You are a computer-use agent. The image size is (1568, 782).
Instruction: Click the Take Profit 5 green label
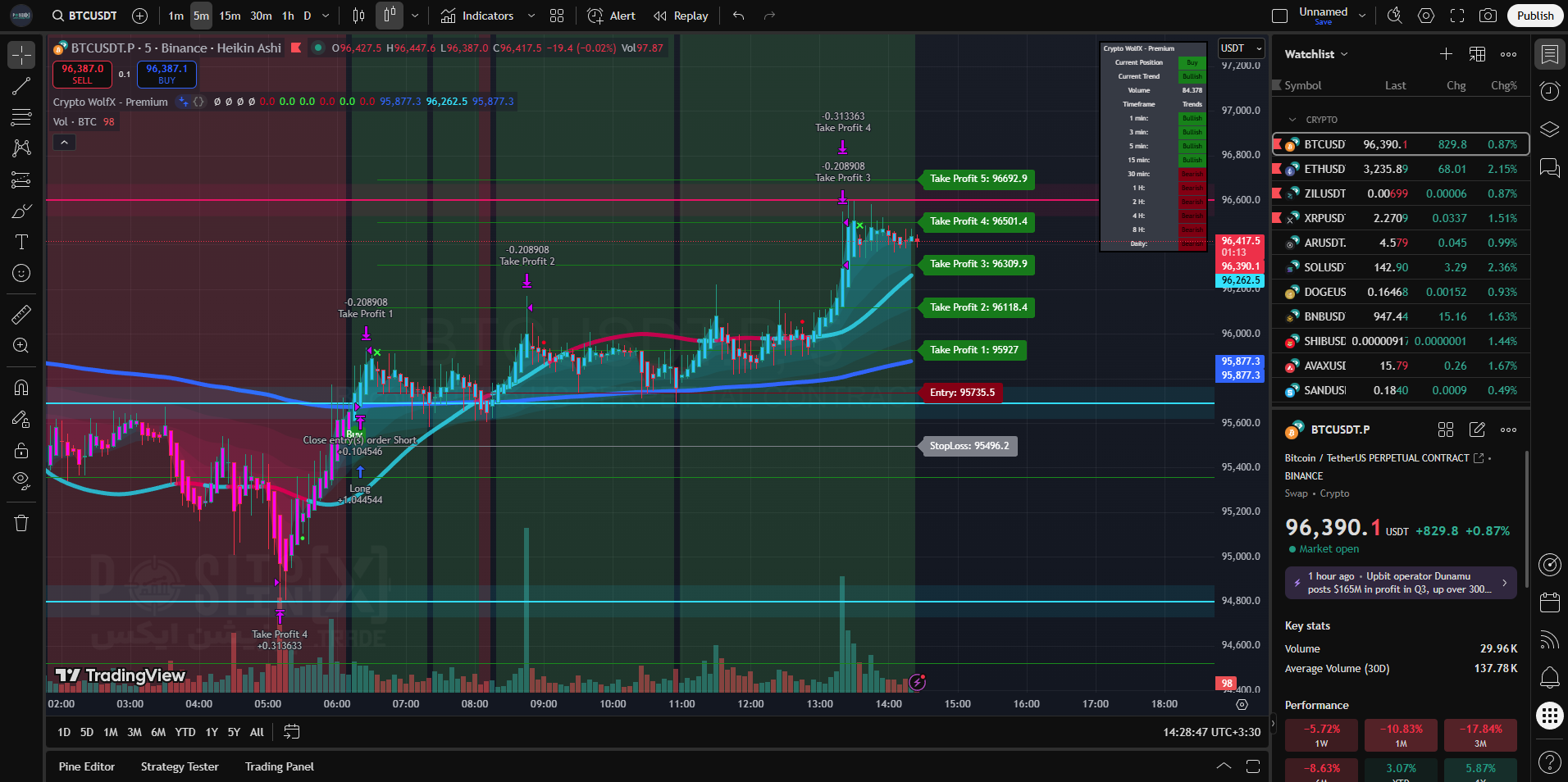[x=978, y=179]
